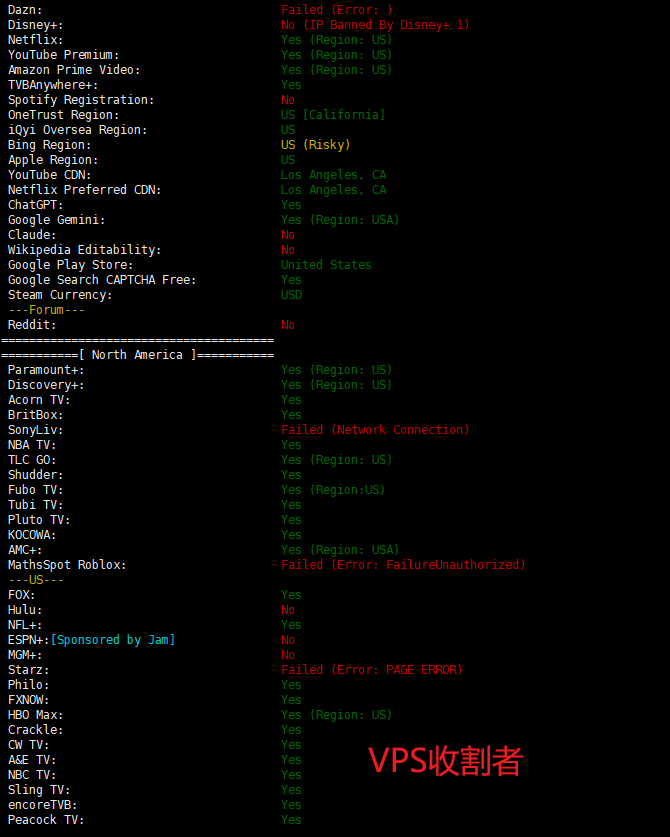Screen dimensions: 670x837
Task: Click the Reddit row label
Action: pos(32,325)
